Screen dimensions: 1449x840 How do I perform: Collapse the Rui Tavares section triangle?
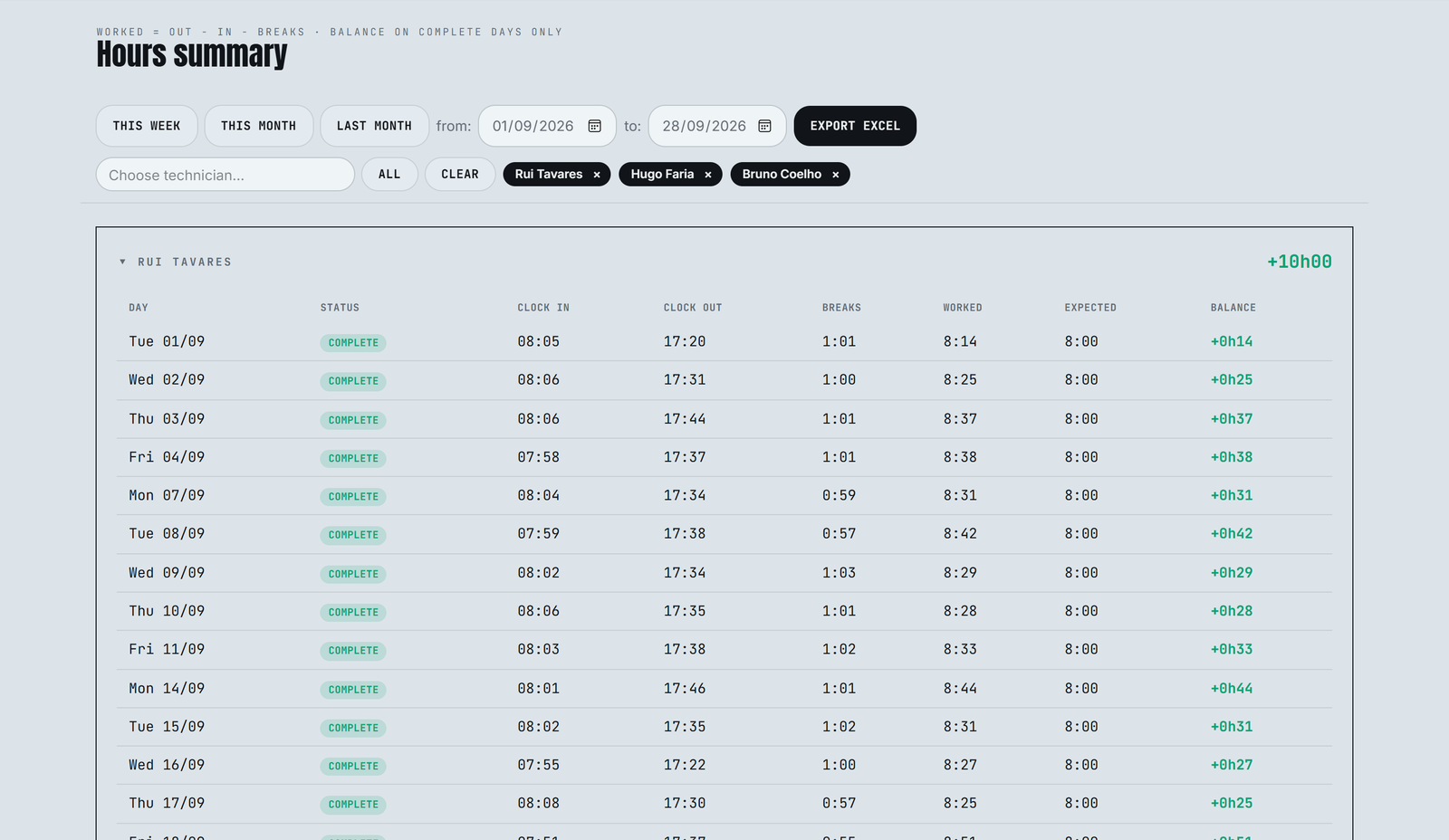pos(122,262)
